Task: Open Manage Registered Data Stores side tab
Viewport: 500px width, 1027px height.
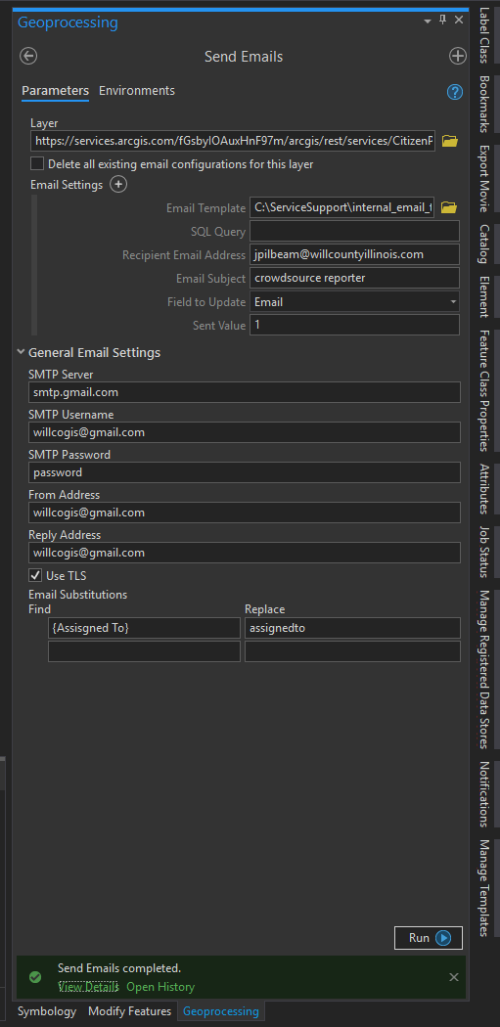Action: pos(484,669)
